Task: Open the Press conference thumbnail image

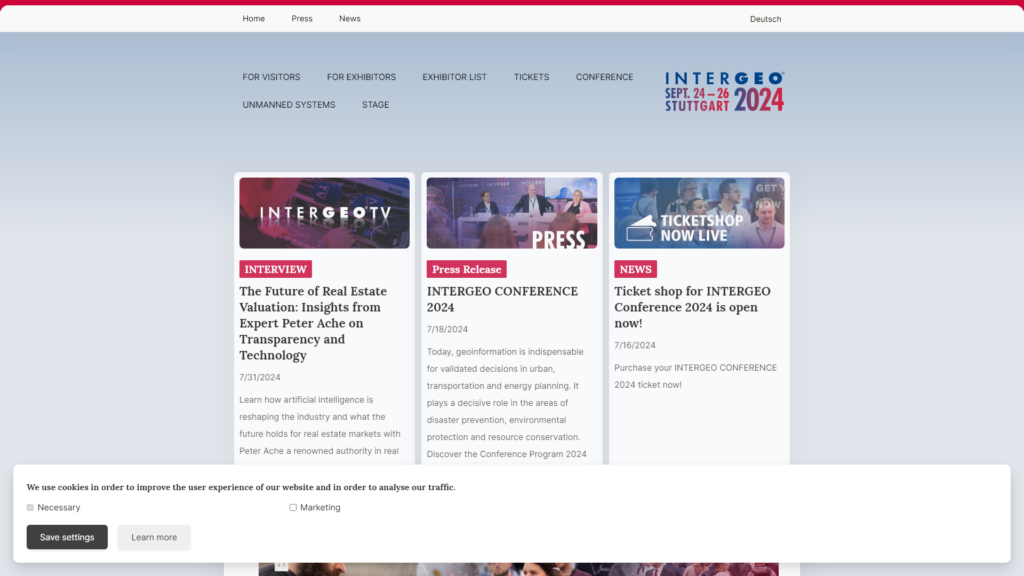Action: pyautogui.click(x=512, y=213)
